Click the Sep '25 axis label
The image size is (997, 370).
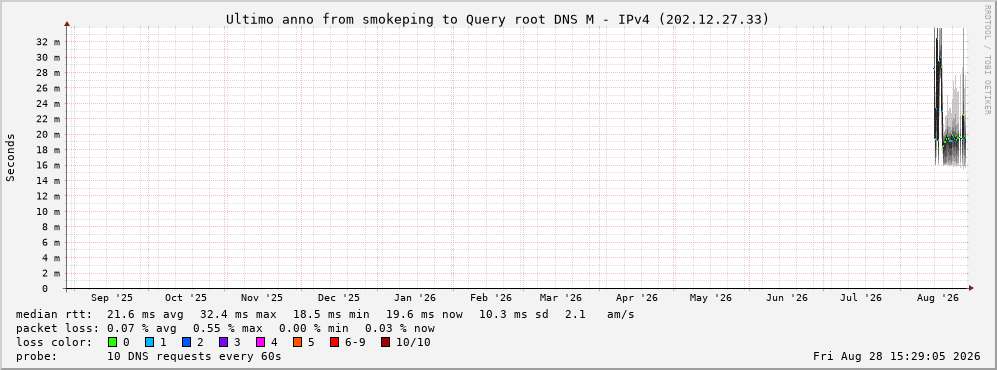112,298
